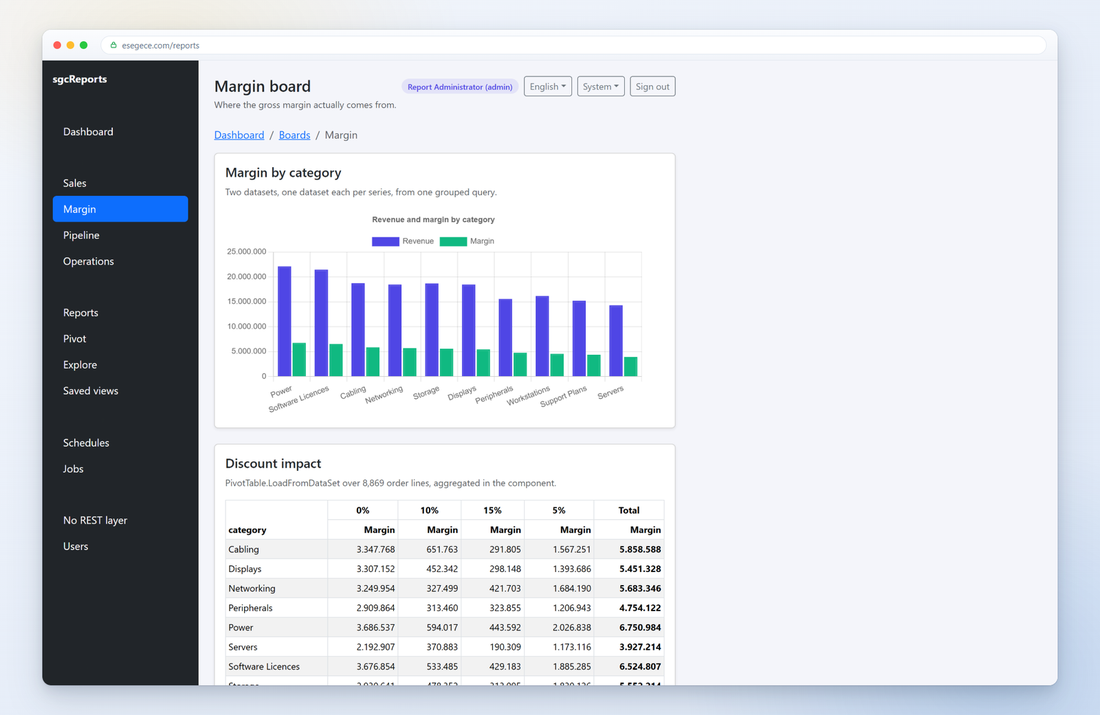Screen dimensions: 1100x715
Task: Click Software Licences total 6.524.807
Action: click(640, 667)
